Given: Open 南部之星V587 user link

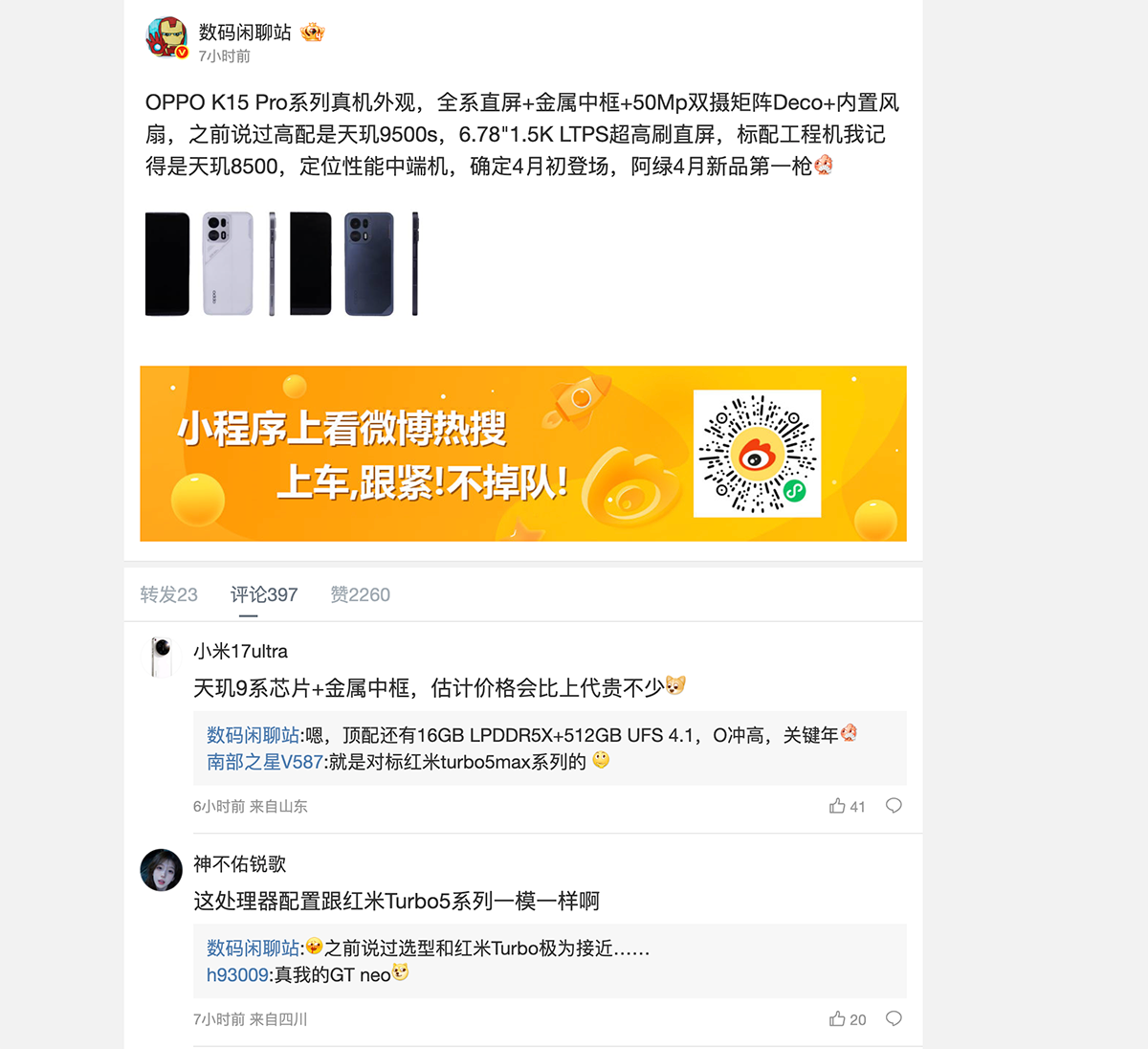Looking at the screenshot, I should coord(265,762).
